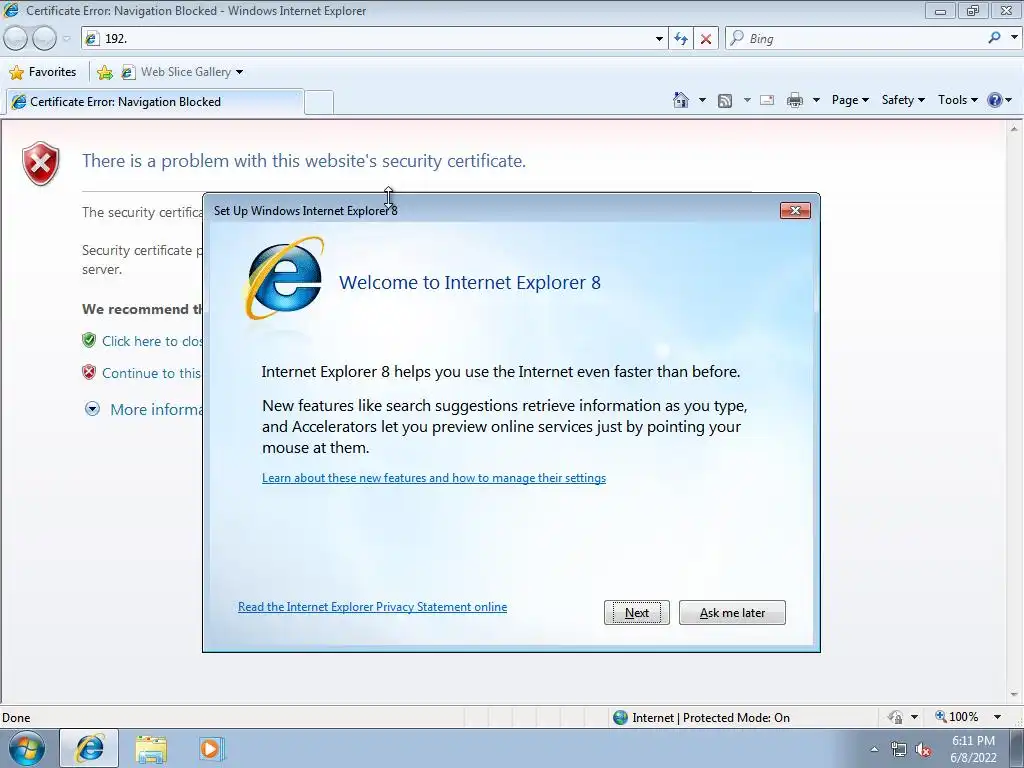The width and height of the screenshot is (1024, 768).
Task: Open Windows Explorer from taskbar
Action: click(151, 749)
